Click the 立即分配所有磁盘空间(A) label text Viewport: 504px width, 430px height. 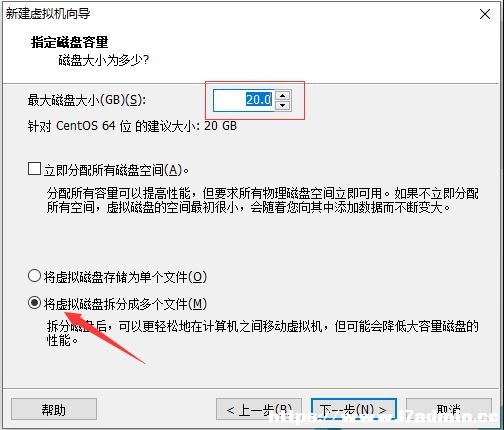pyautogui.click(x=116, y=170)
